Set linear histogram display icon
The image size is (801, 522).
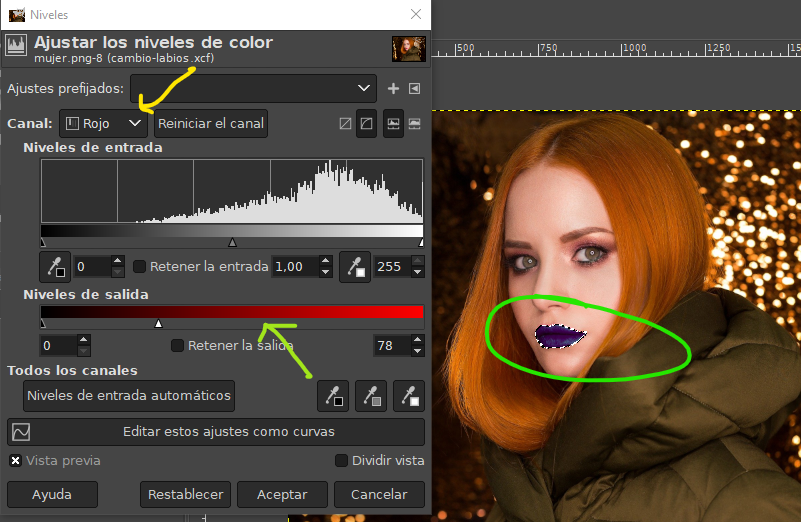393,124
